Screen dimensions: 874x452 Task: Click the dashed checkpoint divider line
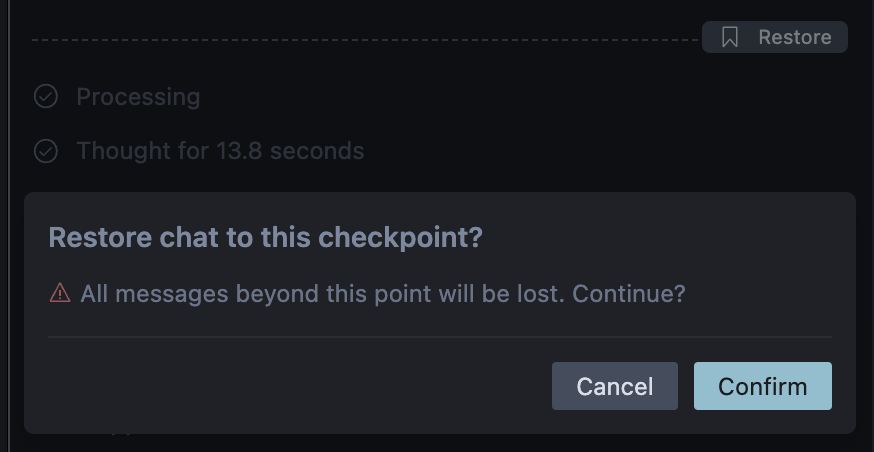(x=360, y=40)
